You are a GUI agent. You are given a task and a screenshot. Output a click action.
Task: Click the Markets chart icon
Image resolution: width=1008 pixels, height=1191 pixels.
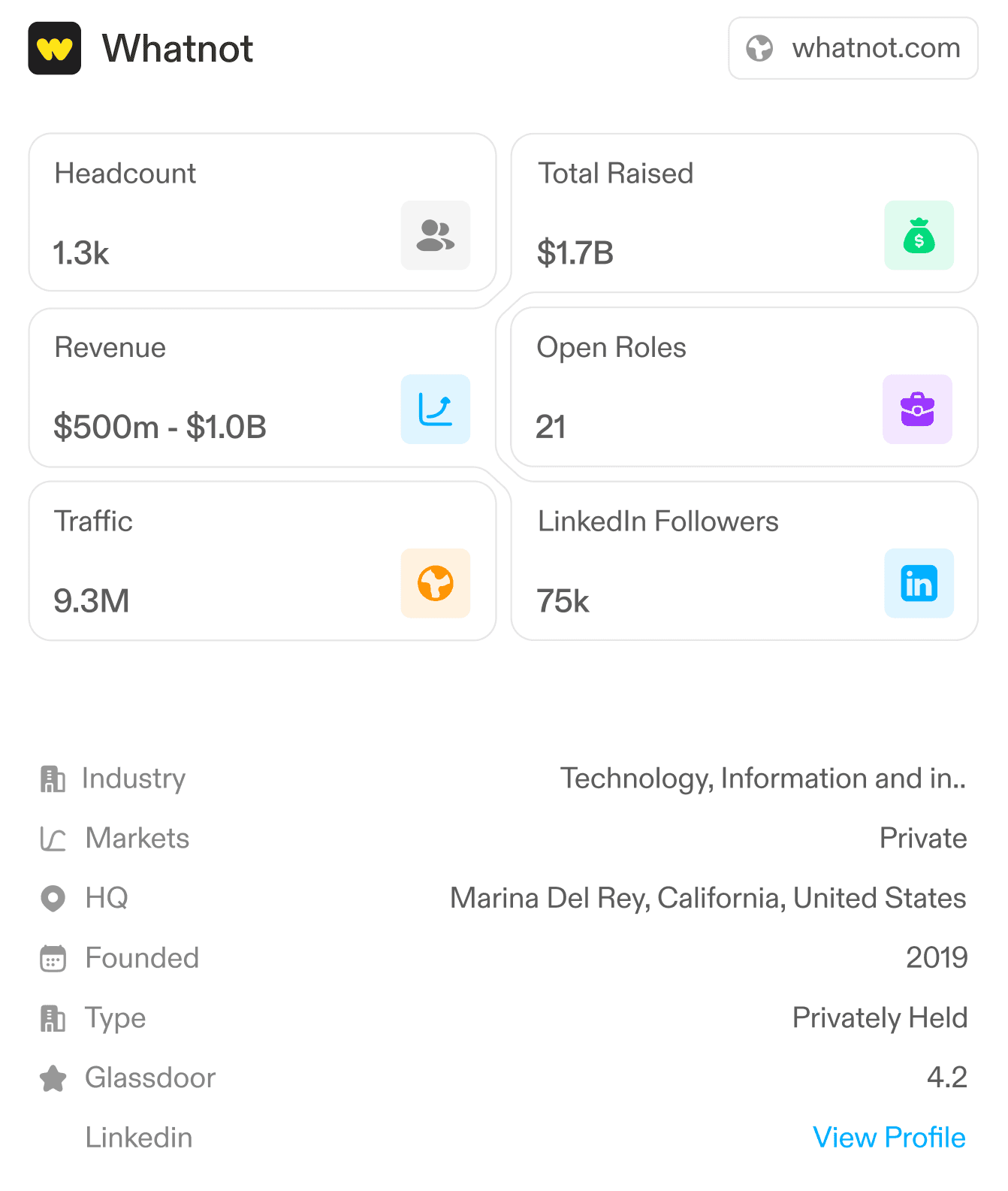coord(53,839)
